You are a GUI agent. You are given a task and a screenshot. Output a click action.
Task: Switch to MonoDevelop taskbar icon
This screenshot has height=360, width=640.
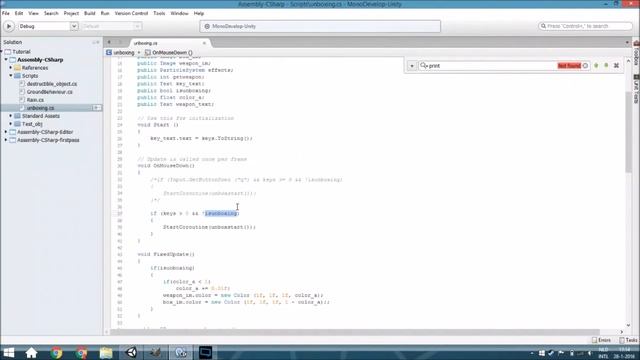pyautogui.click(x=181, y=353)
